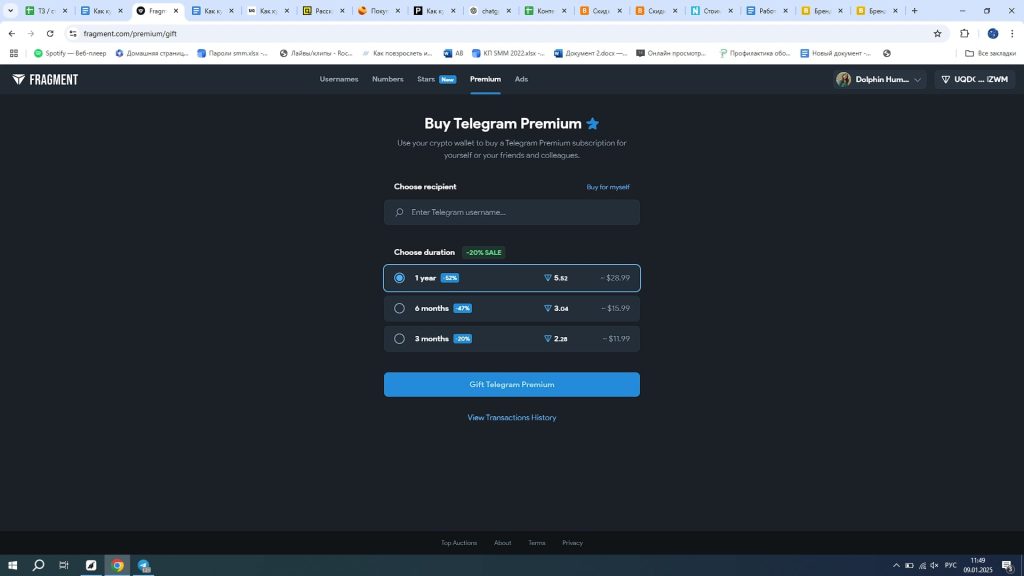Open Windows taskbar search

(x=39, y=566)
